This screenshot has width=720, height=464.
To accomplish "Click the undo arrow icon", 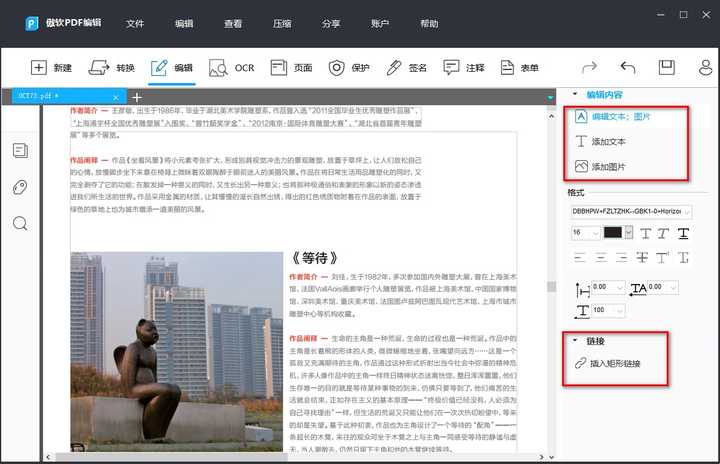I will pos(628,68).
